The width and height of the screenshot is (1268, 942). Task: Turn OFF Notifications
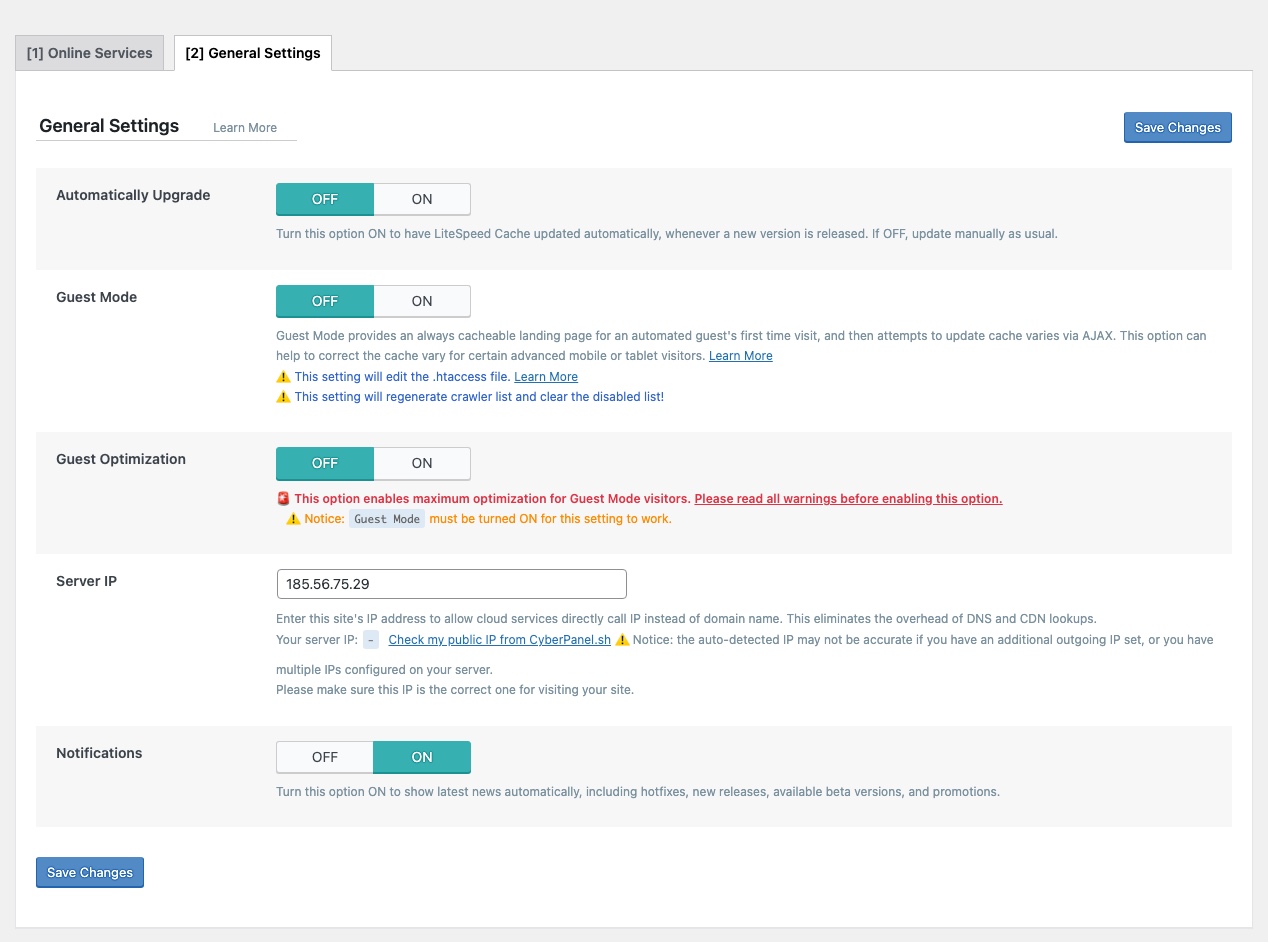pyautogui.click(x=325, y=757)
